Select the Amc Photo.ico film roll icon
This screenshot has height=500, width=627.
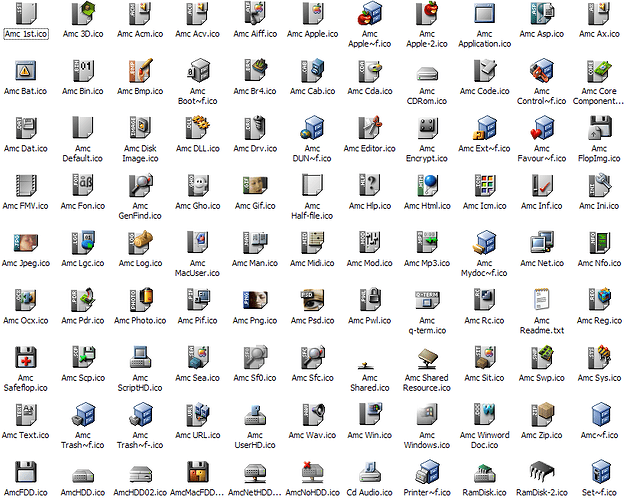[140, 300]
